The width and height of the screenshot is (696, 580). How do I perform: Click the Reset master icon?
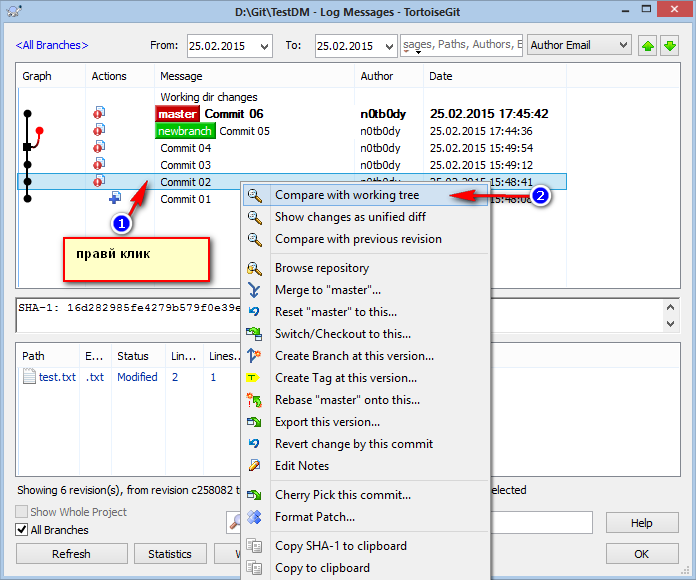click(x=254, y=312)
